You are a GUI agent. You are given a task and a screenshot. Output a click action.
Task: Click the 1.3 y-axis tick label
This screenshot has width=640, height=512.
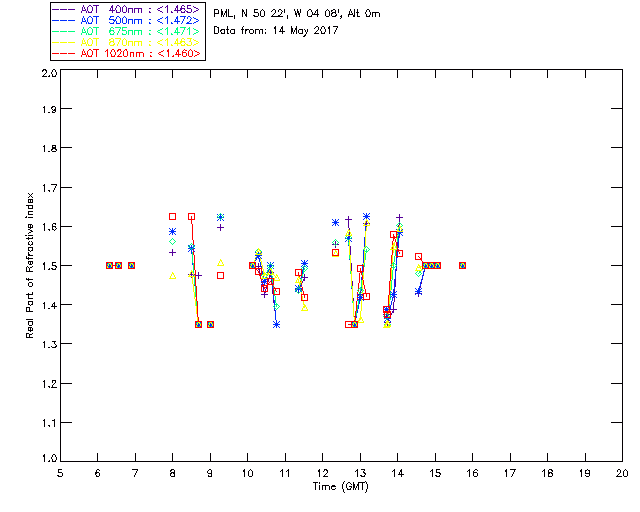(x=49, y=344)
